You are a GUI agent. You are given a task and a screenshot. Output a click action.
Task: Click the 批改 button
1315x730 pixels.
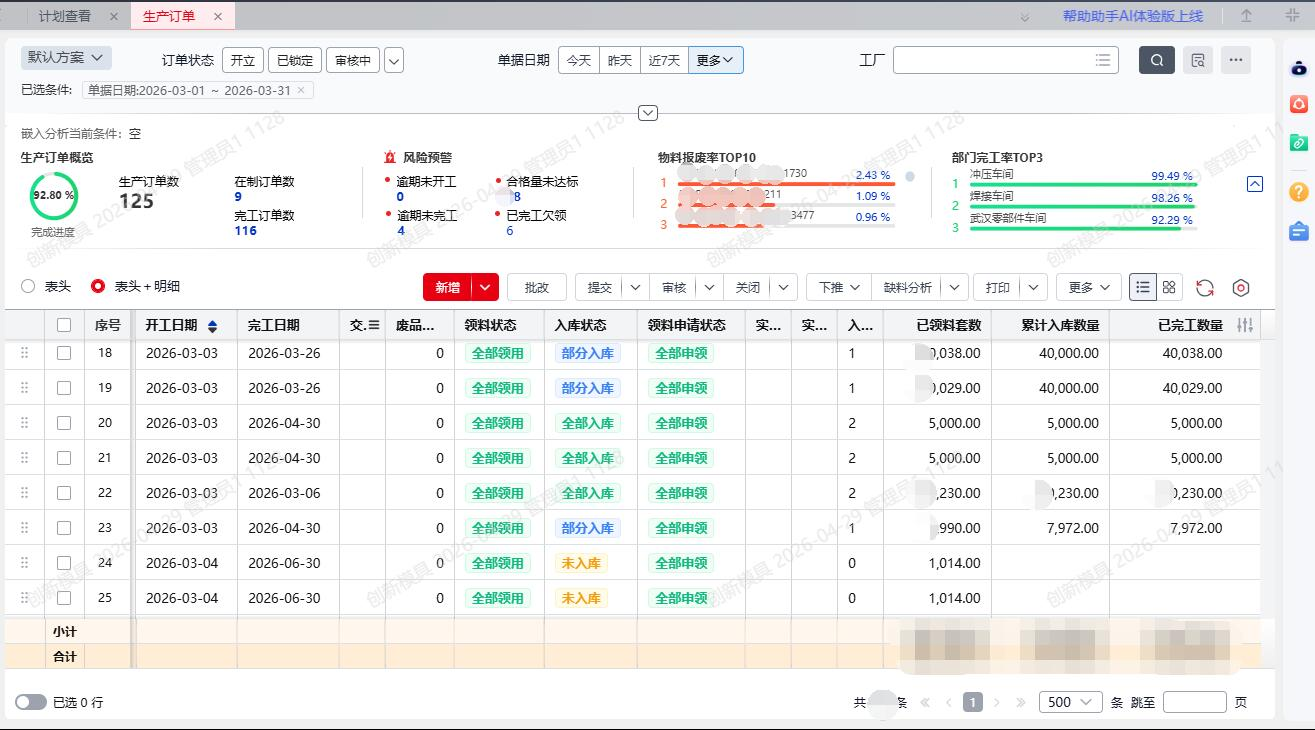tap(537, 288)
